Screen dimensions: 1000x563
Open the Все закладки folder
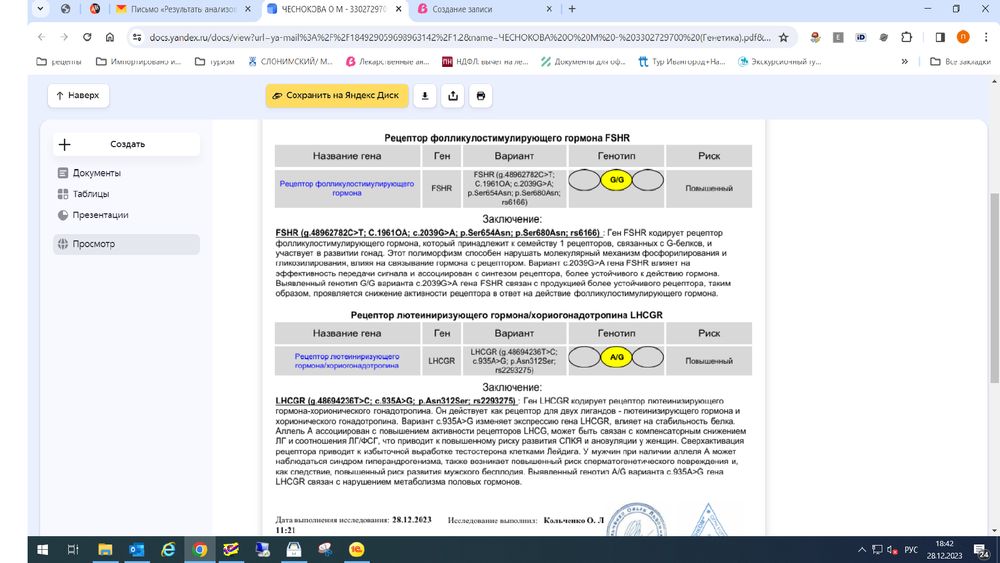tap(960, 62)
